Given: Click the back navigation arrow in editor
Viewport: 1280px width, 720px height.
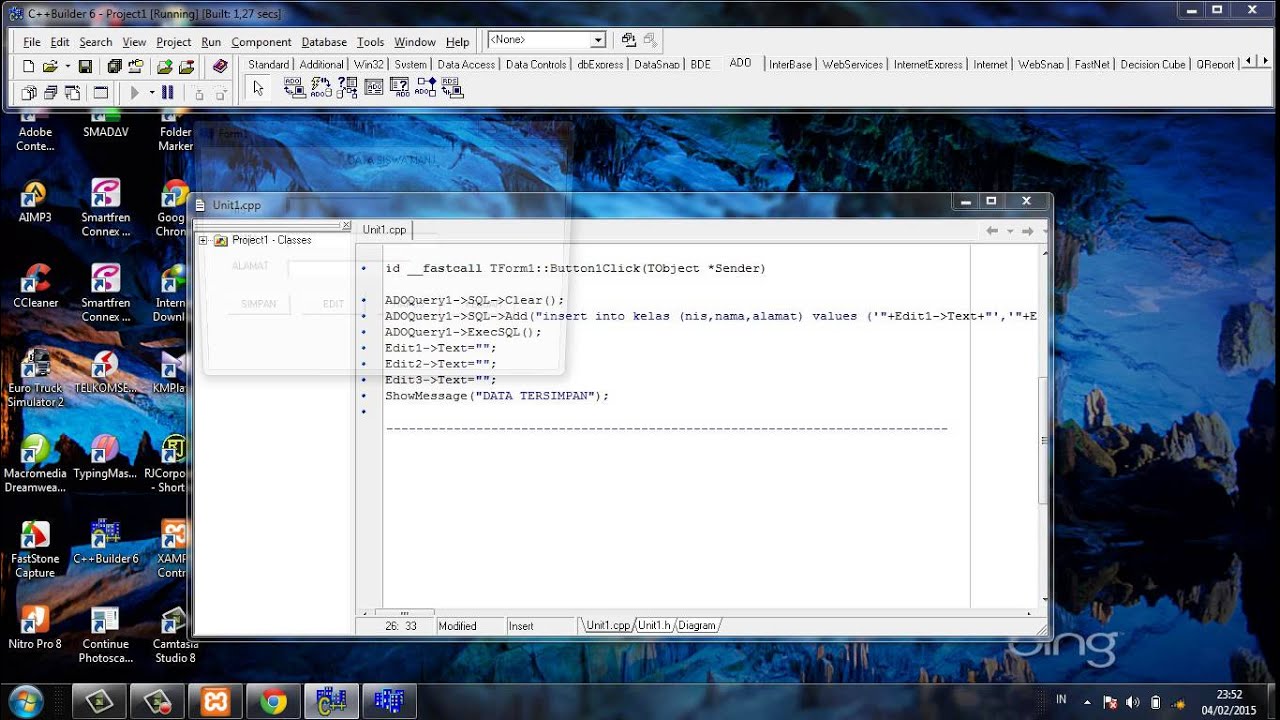Looking at the screenshot, I should [x=992, y=231].
